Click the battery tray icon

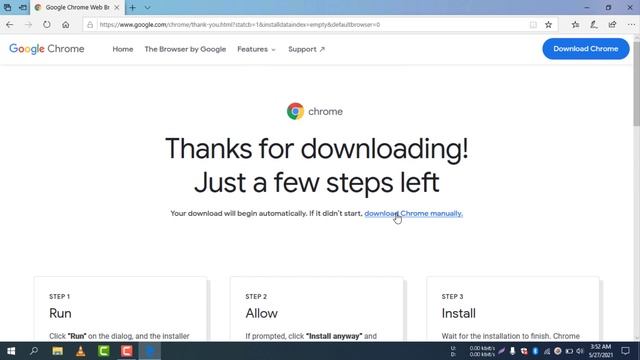click(569, 351)
